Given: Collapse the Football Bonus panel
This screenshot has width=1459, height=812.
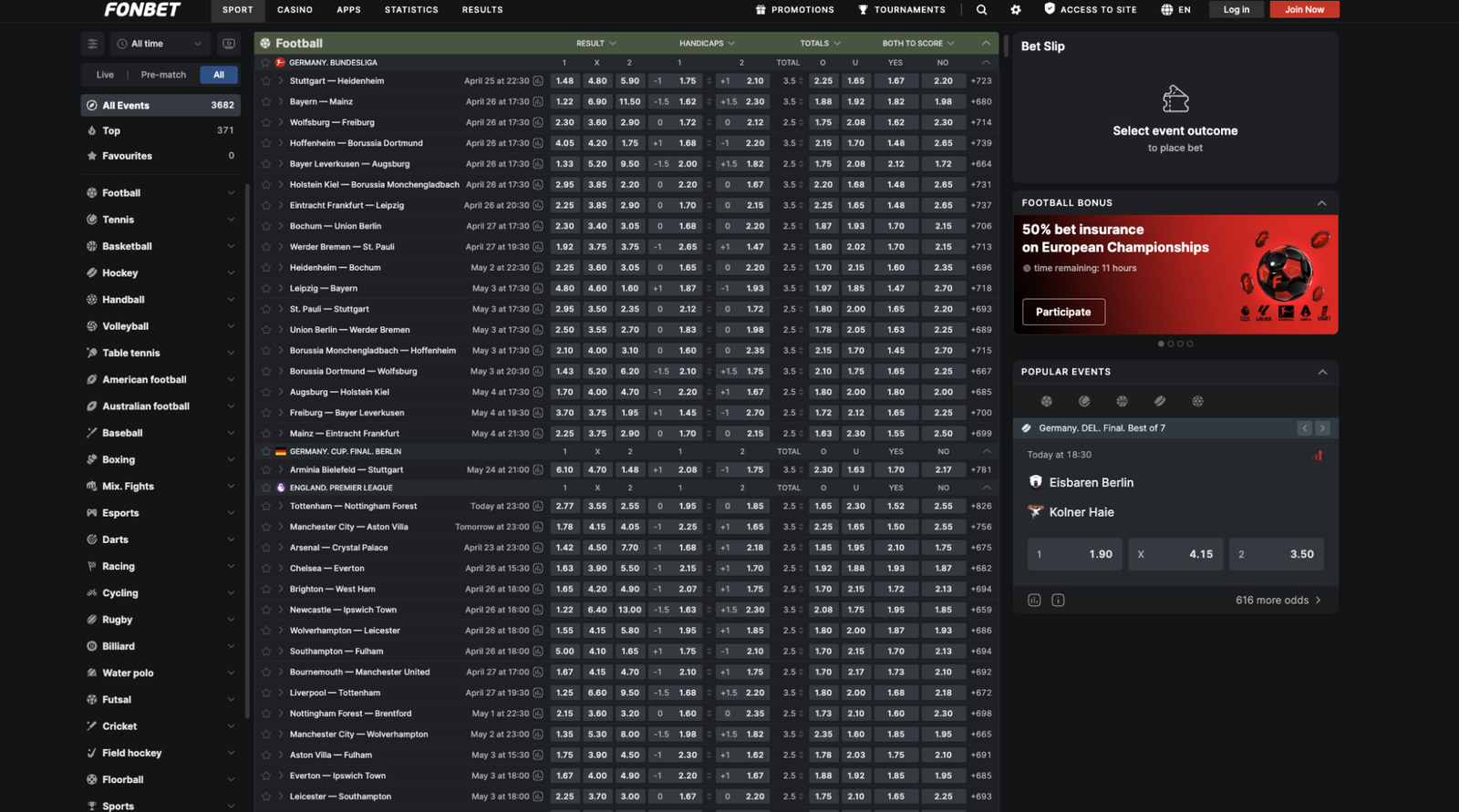Looking at the screenshot, I should pyautogui.click(x=1321, y=203).
